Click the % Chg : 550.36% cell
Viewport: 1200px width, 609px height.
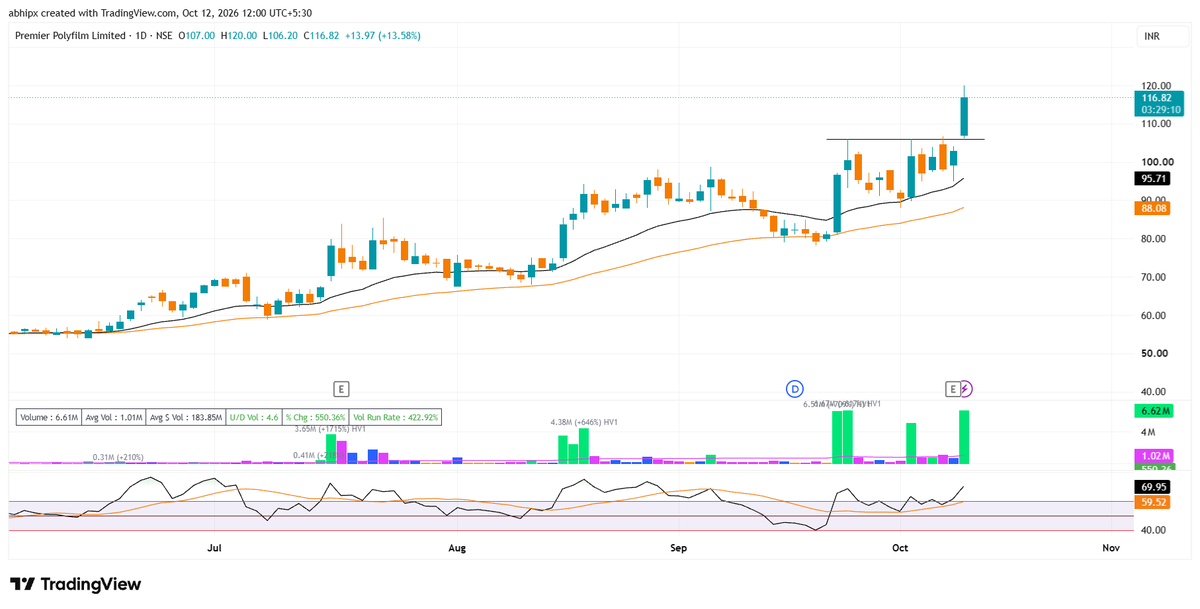coord(316,418)
